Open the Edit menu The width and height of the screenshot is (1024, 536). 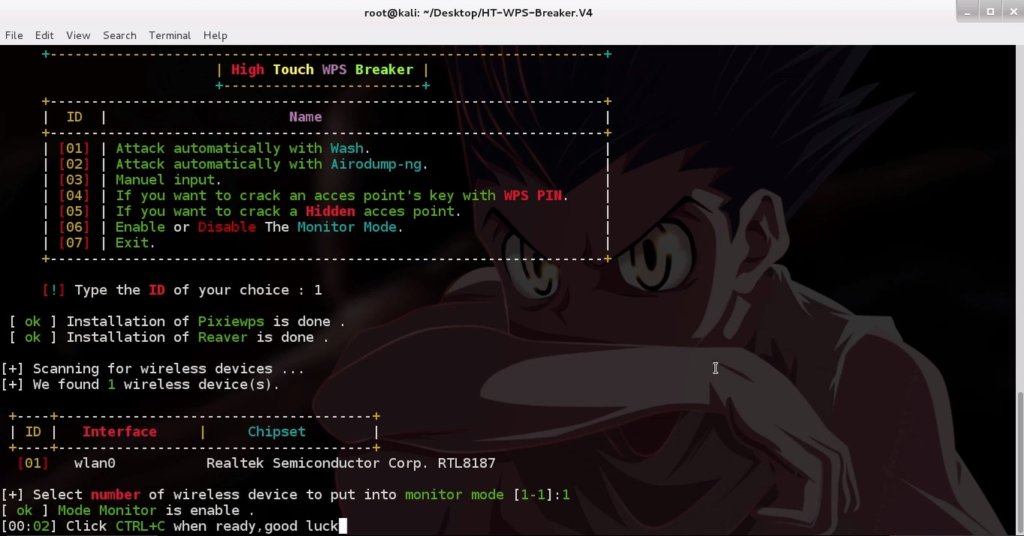pyautogui.click(x=44, y=35)
